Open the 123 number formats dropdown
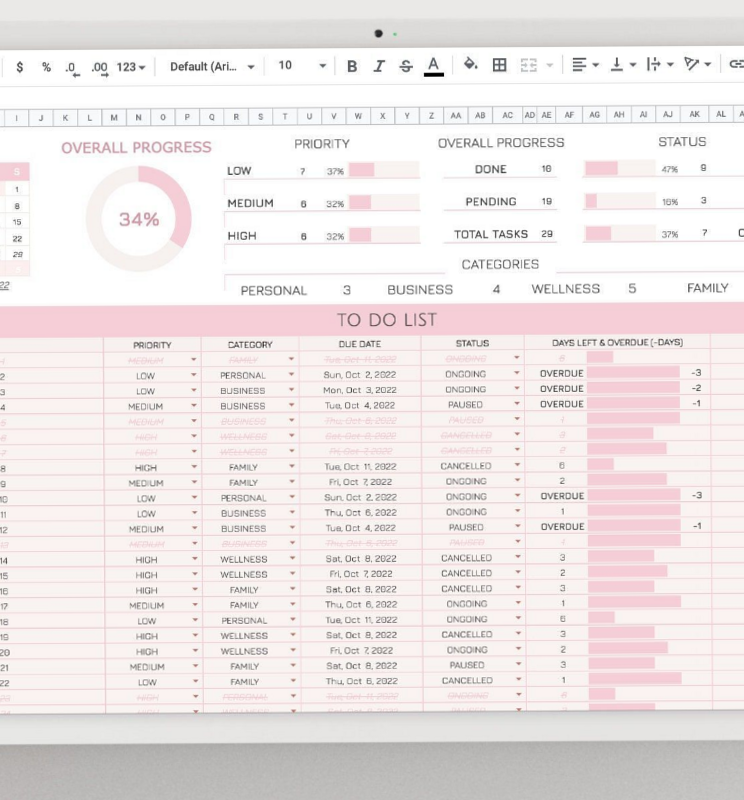744x800 pixels. pos(131,67)
